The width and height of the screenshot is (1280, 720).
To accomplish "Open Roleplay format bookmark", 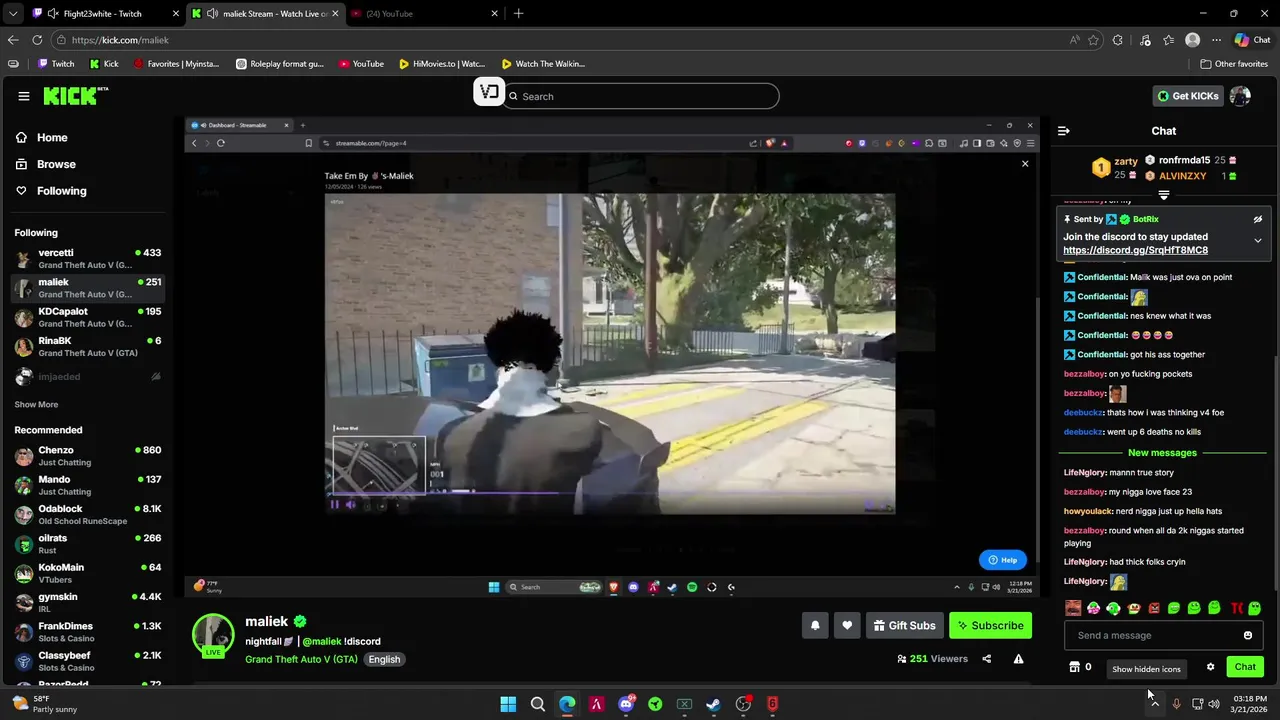I will (279, 64).
